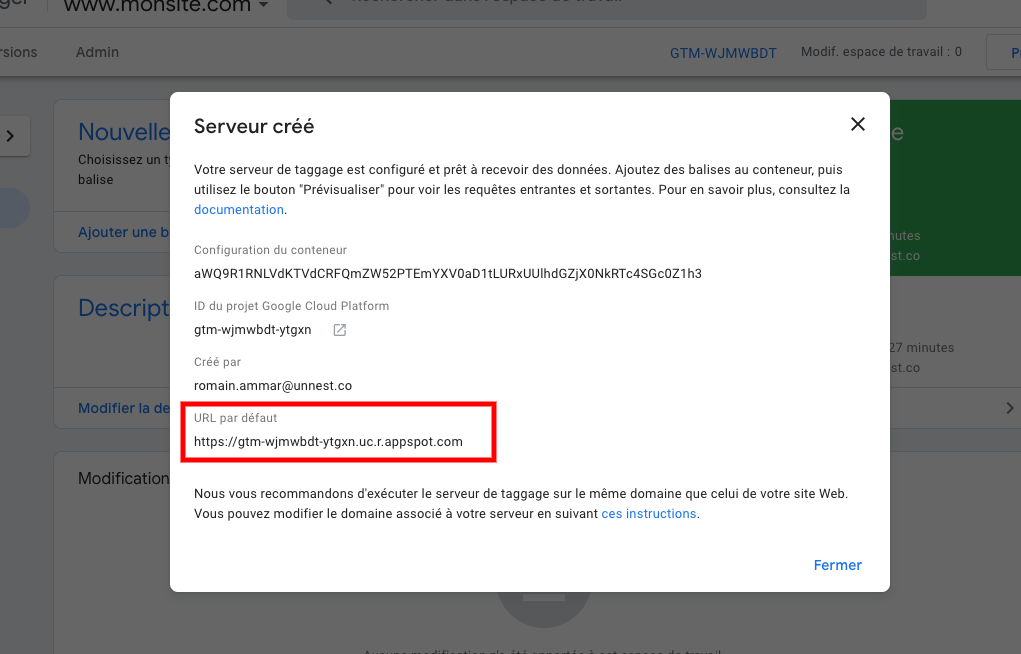1021x654 pixels.
Task: Open the Admin tab
Action: [x=97, y=52]
